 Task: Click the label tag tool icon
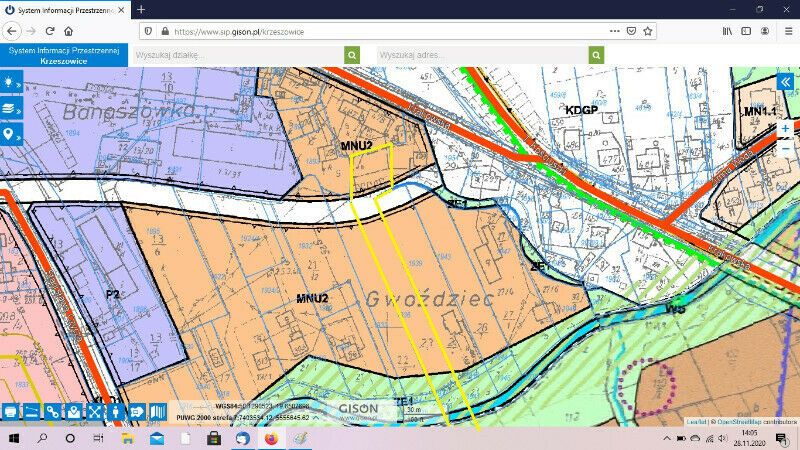coord(137,411)
